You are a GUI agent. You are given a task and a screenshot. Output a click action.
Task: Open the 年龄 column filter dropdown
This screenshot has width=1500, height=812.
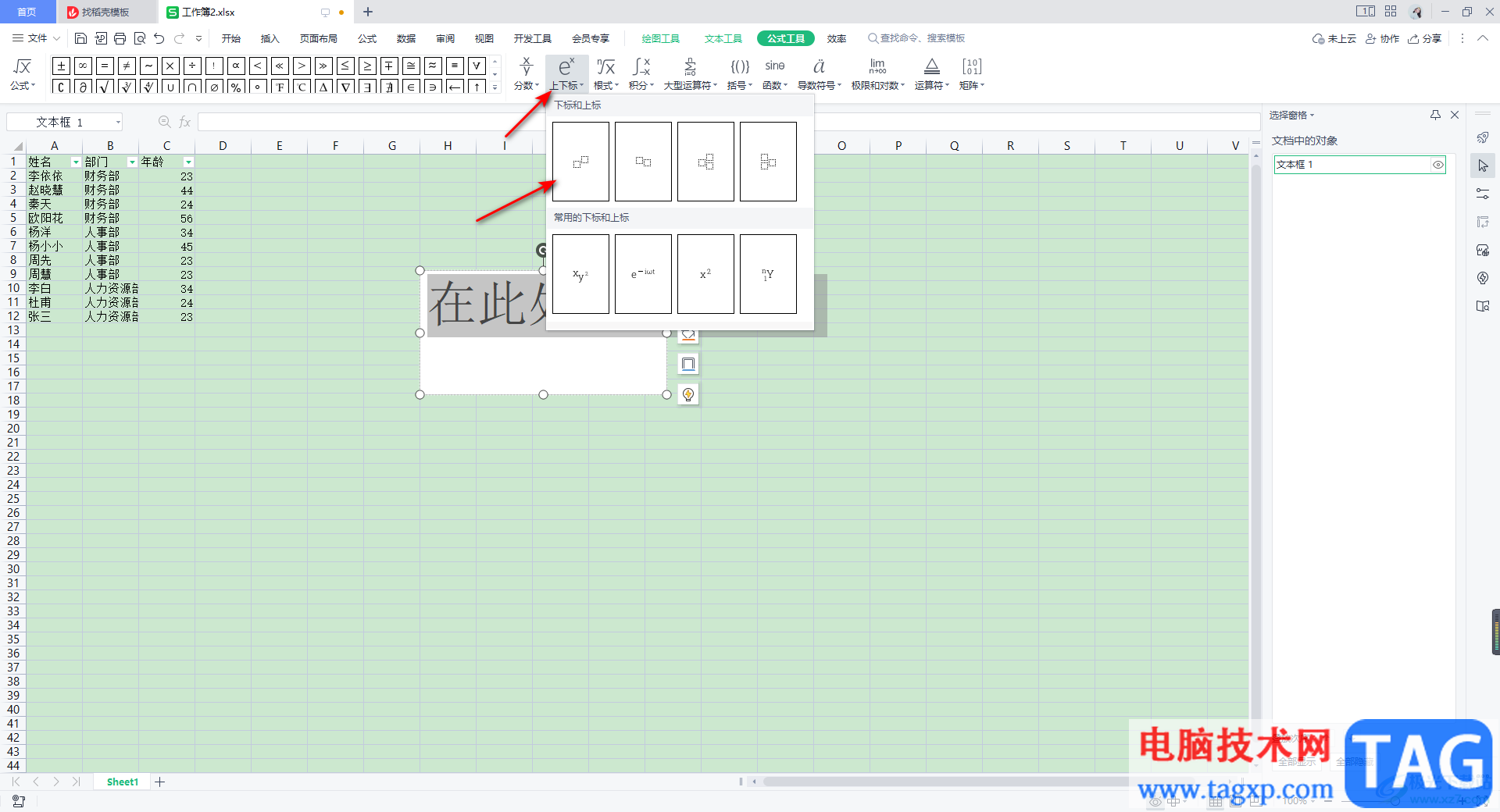coord(188,162)
